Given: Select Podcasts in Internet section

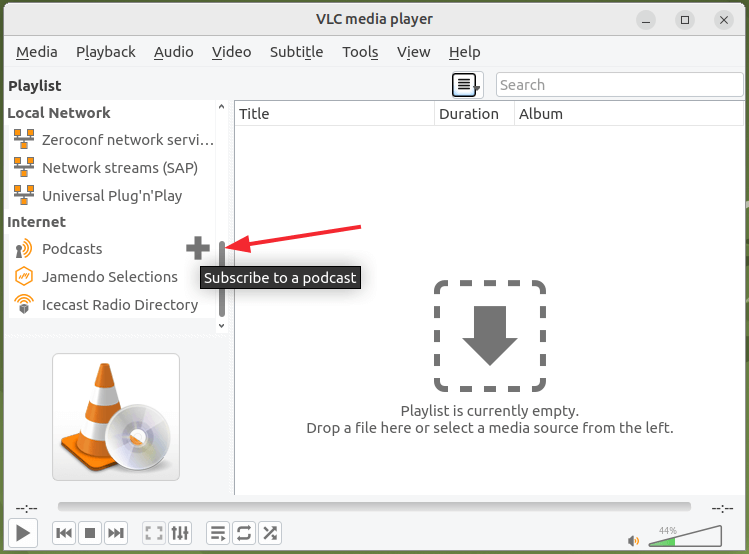Looking at the screenshot, I should click(112, 249).
